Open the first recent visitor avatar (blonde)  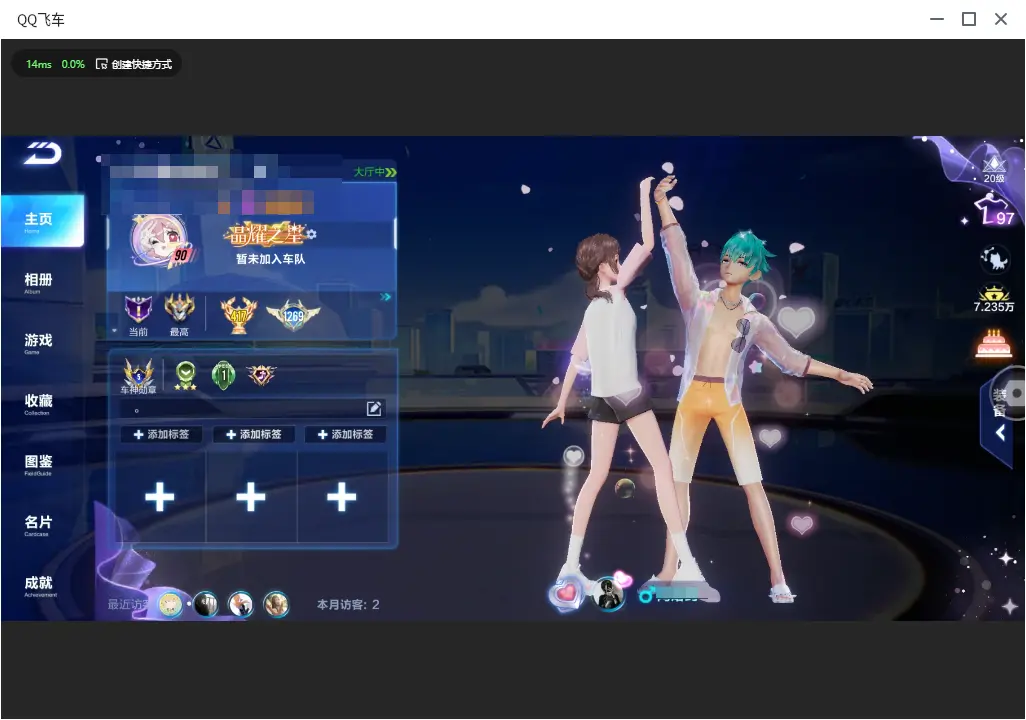tap(171, 604)
